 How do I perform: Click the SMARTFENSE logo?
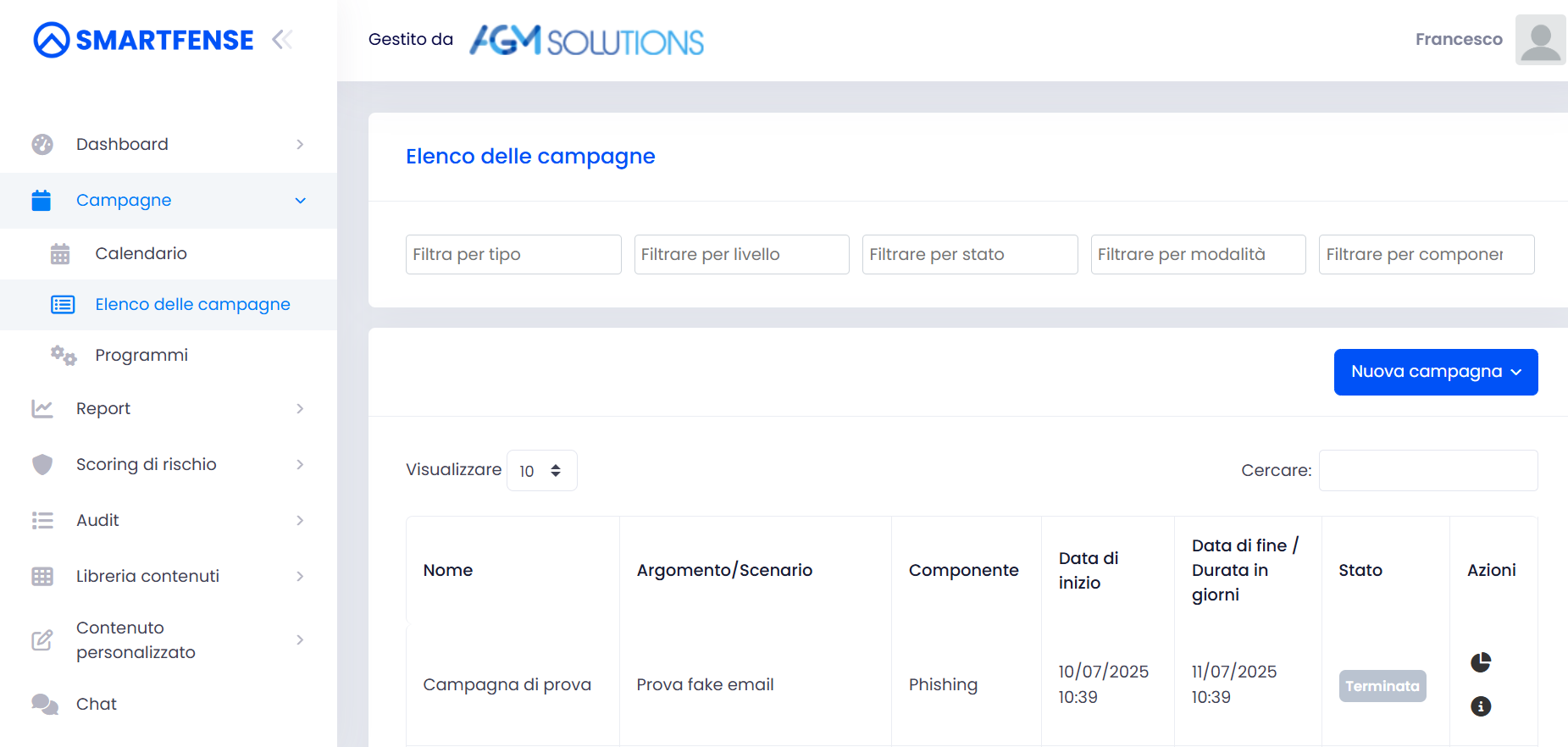[x=144, y=40]
